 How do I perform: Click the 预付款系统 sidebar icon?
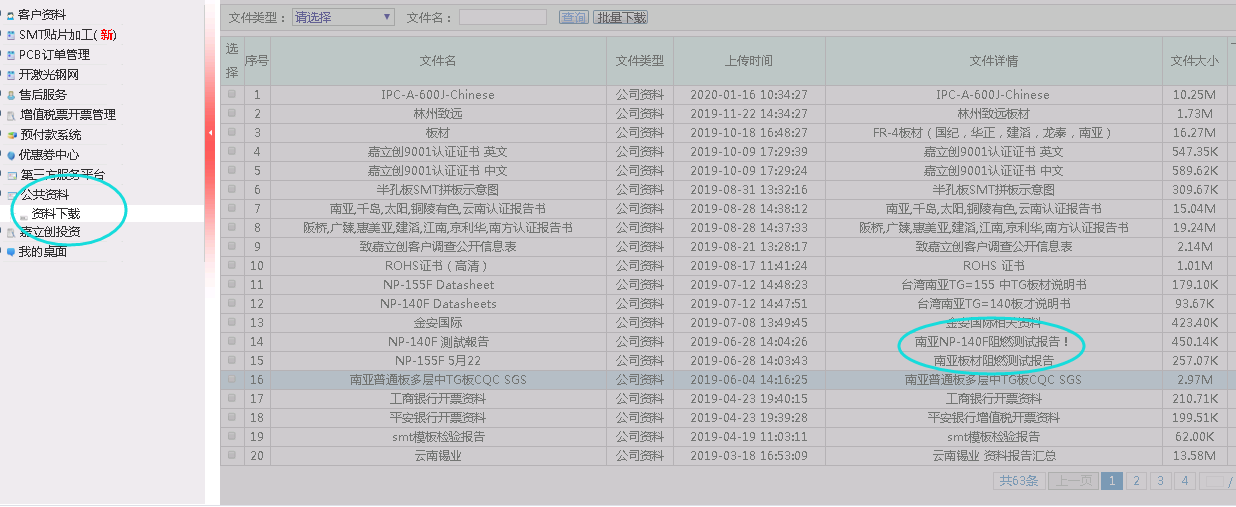pos(11,135)
